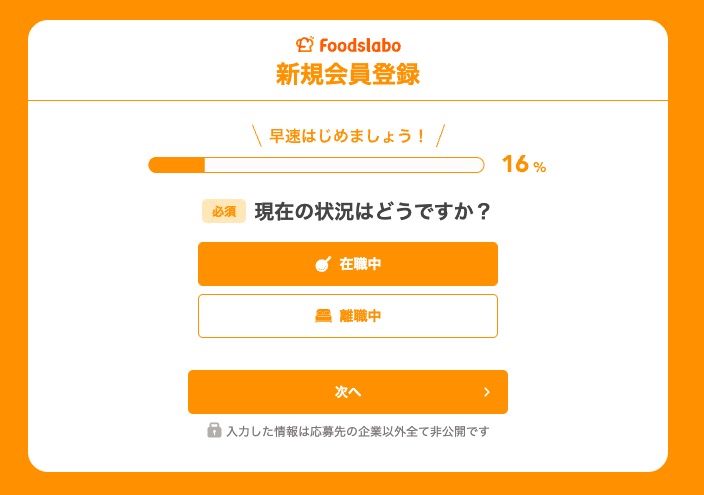Click the chevron arrow on 次へ button
Image resolution: width=704 pixels, height=495 pixels.
click(x=487, y=392)
